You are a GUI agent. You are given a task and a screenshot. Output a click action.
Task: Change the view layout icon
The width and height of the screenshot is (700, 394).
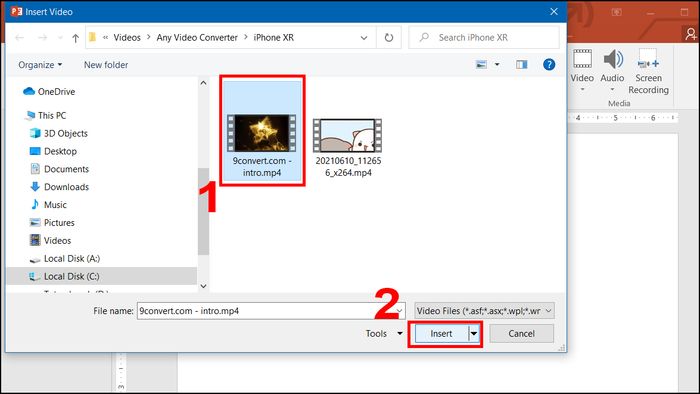[x=481, y=65]
